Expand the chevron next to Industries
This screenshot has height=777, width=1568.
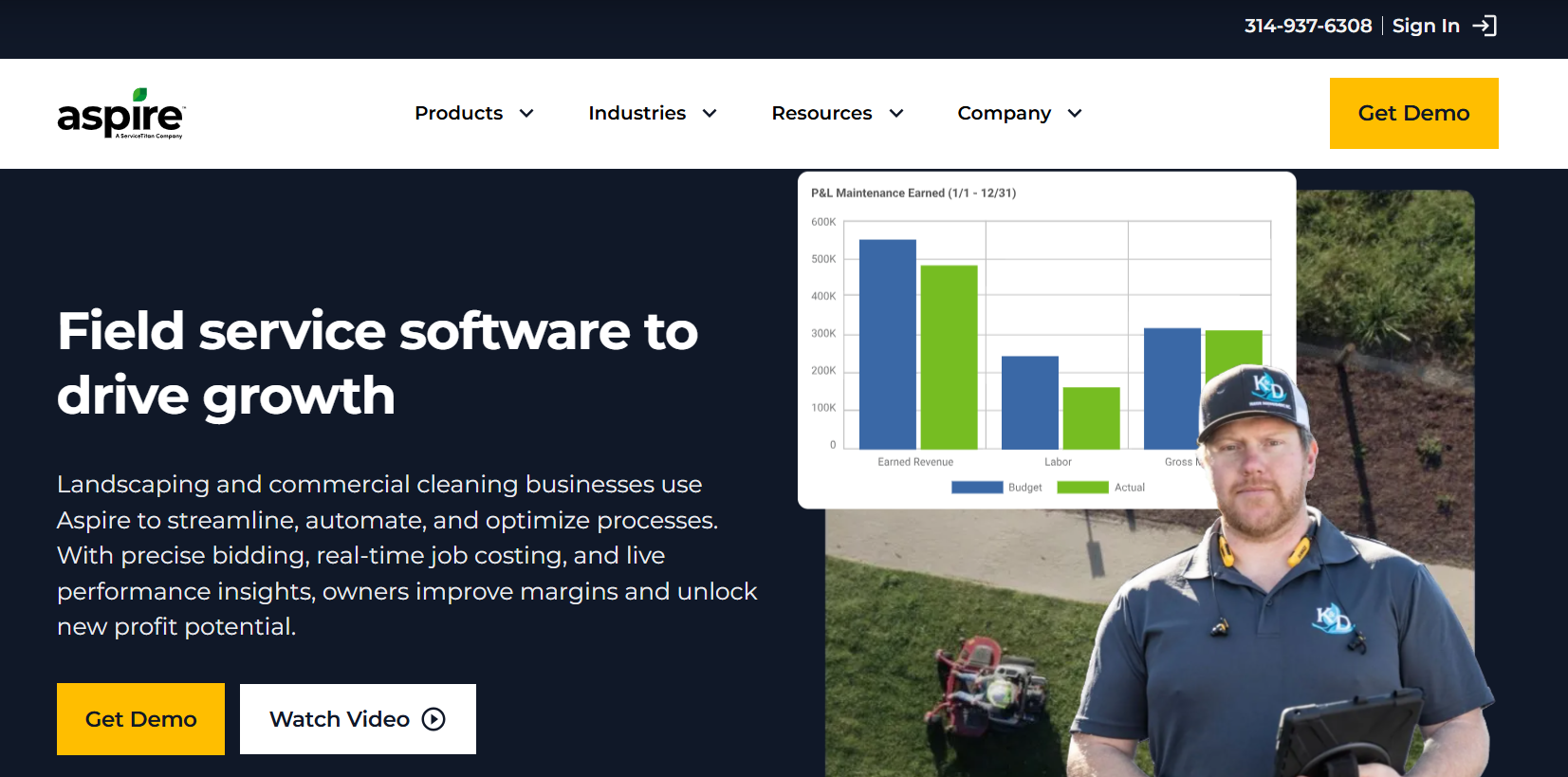coord(710,113)
